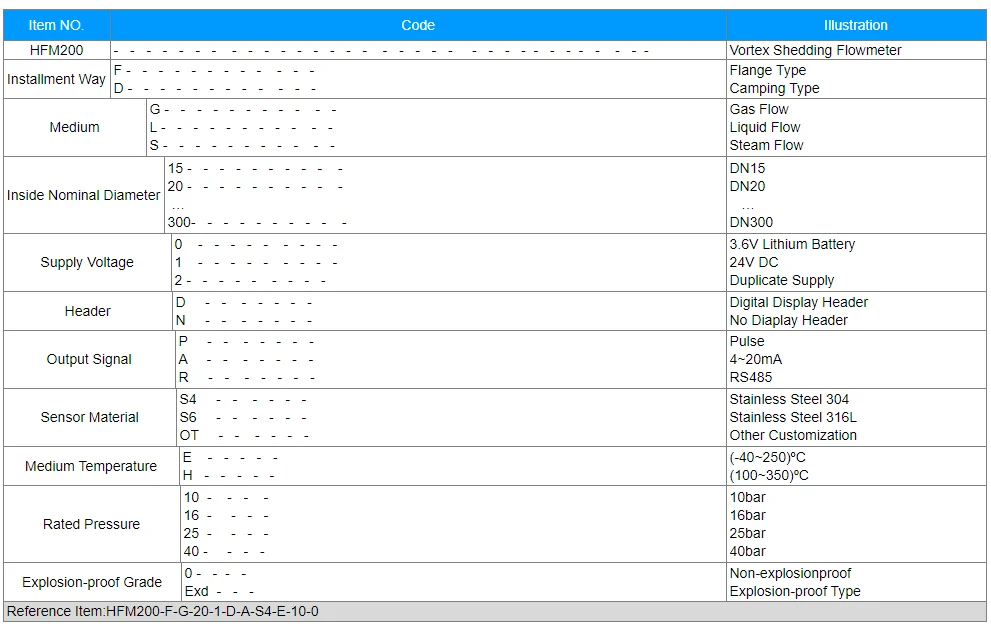Click 'Stainless Steel 304' text
991x626 pixels.
click(x=789, y=399)
